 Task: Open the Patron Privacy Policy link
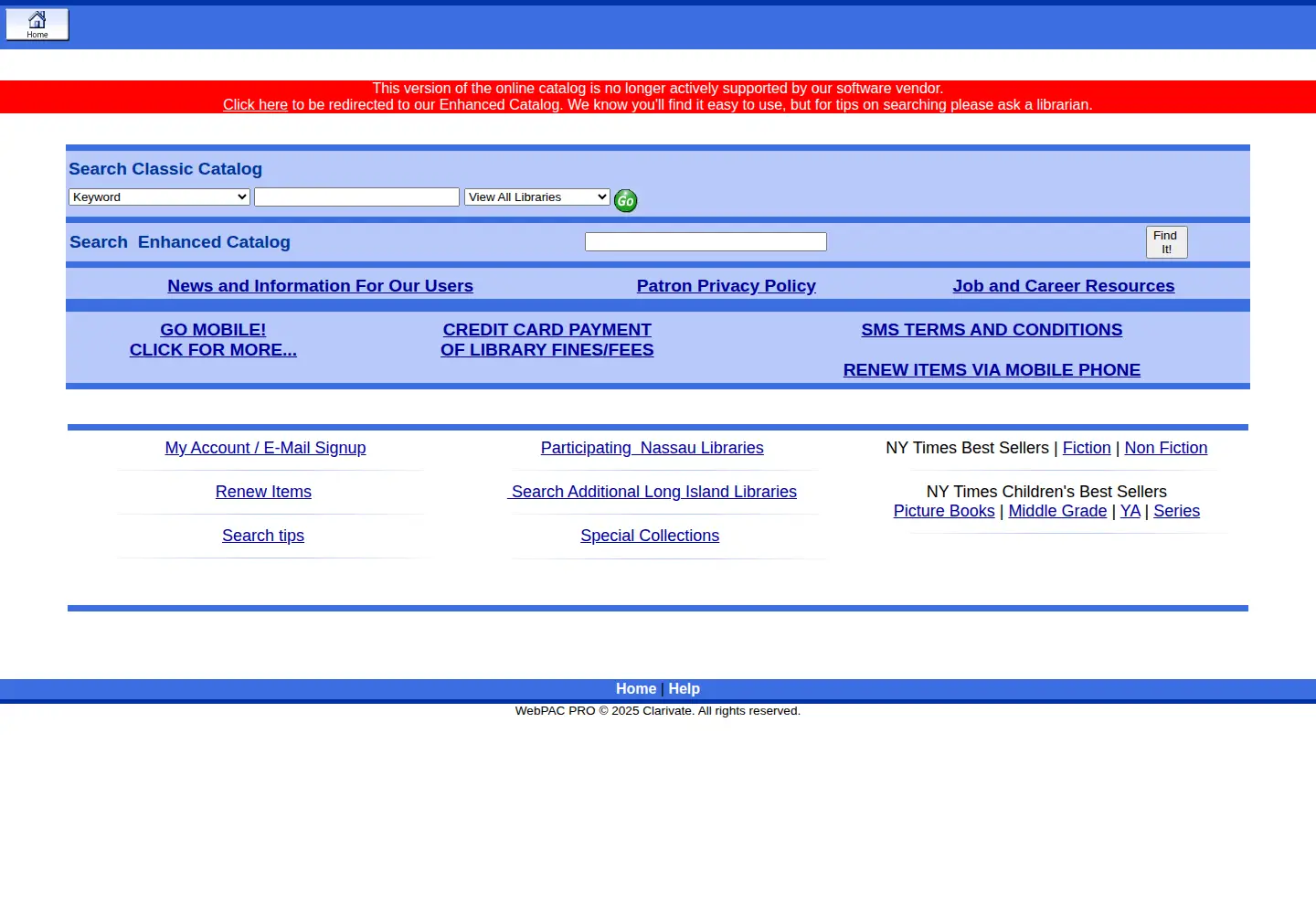727,286
